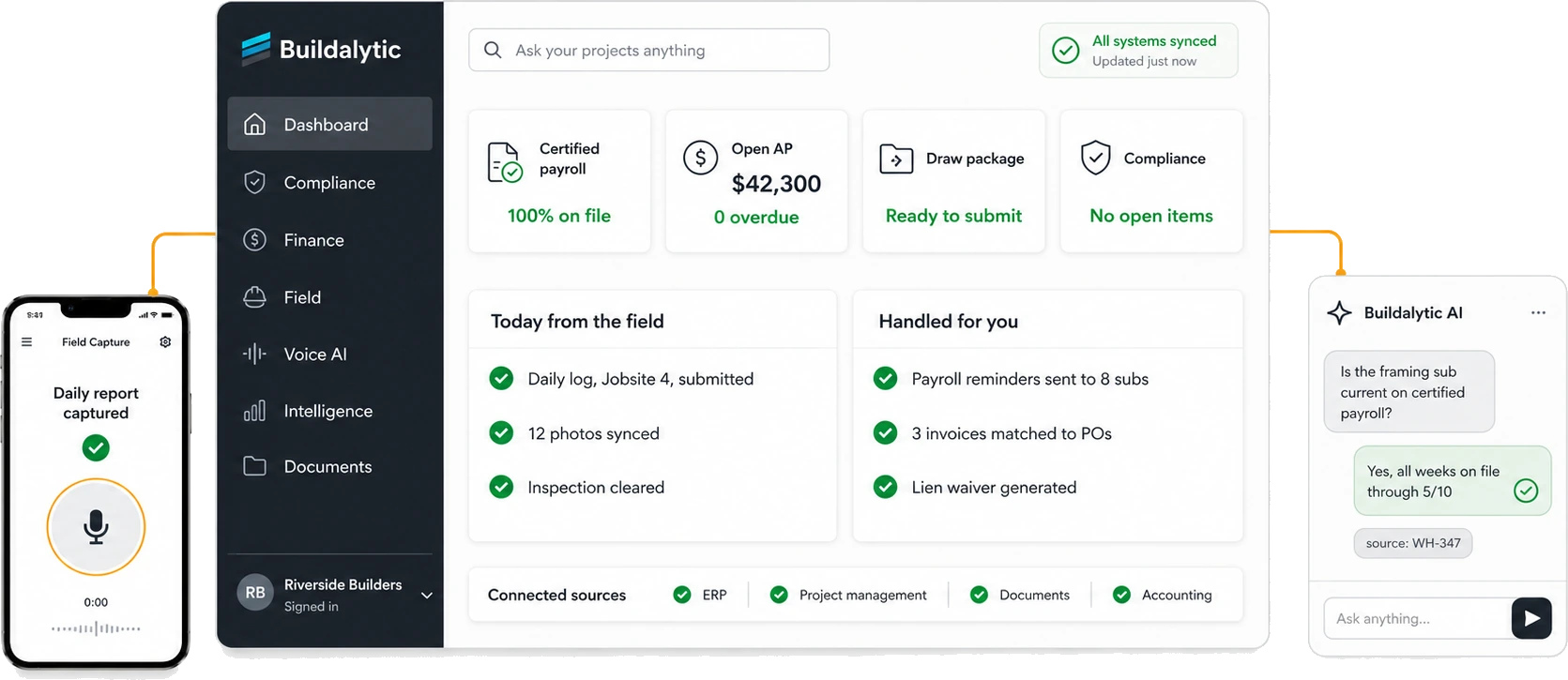This screenshot has height=680, width=1568.
Task: Open the Compliance summary card
Action: 1151,181
